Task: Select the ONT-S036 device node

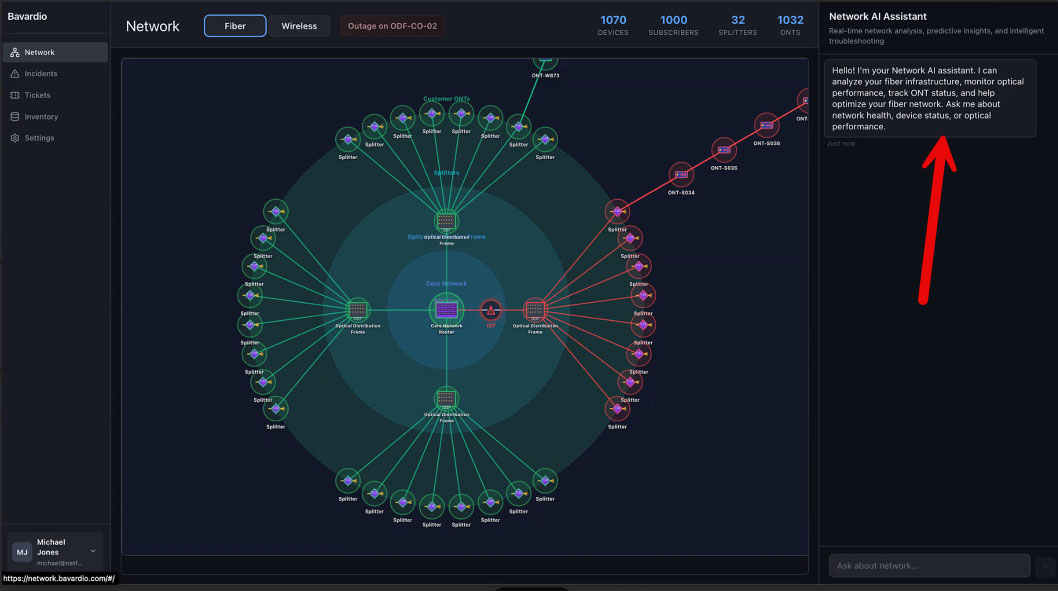Action: (x=766, y=126)
